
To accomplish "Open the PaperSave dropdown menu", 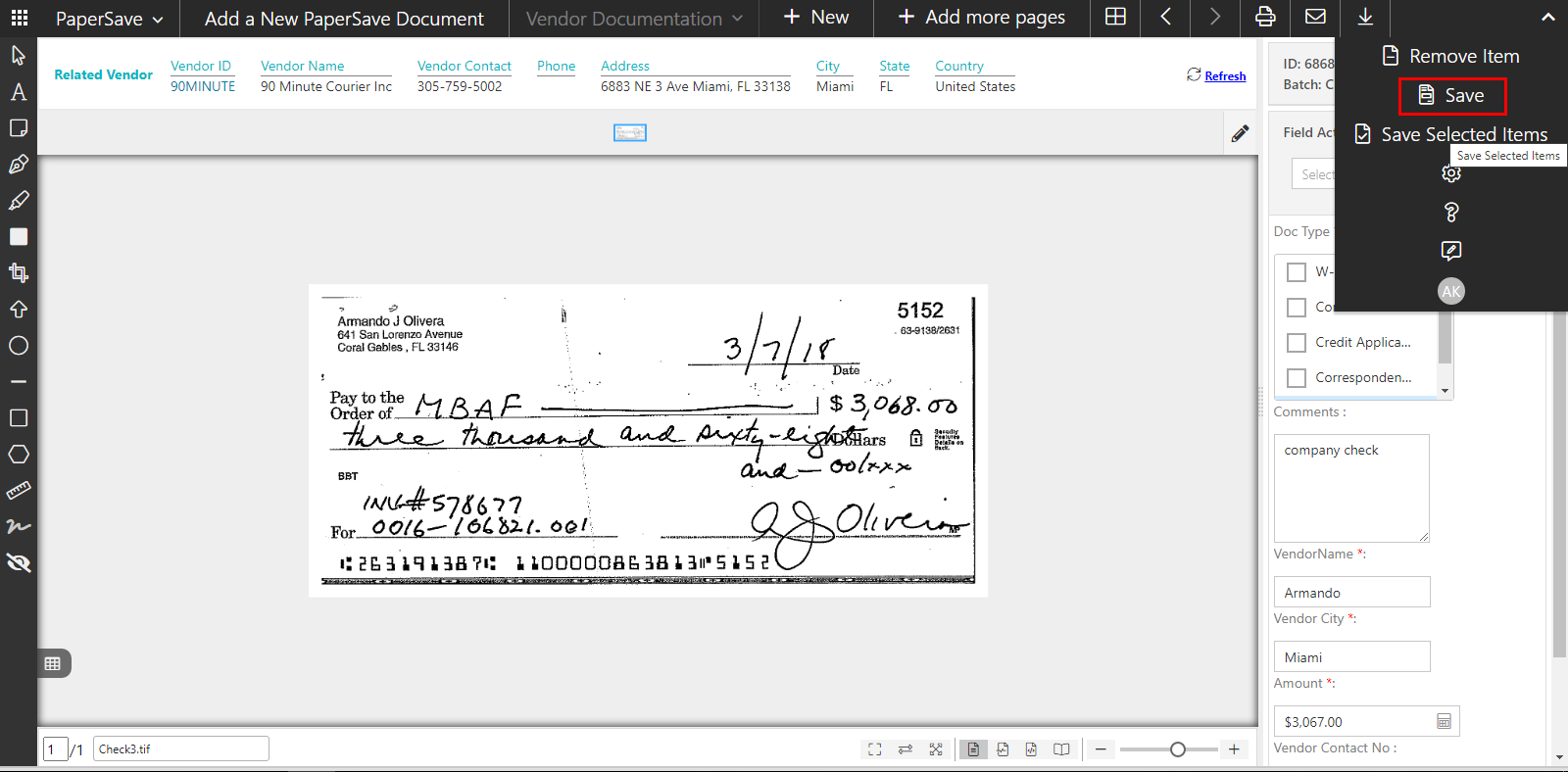I will click(x=109, y=19).
